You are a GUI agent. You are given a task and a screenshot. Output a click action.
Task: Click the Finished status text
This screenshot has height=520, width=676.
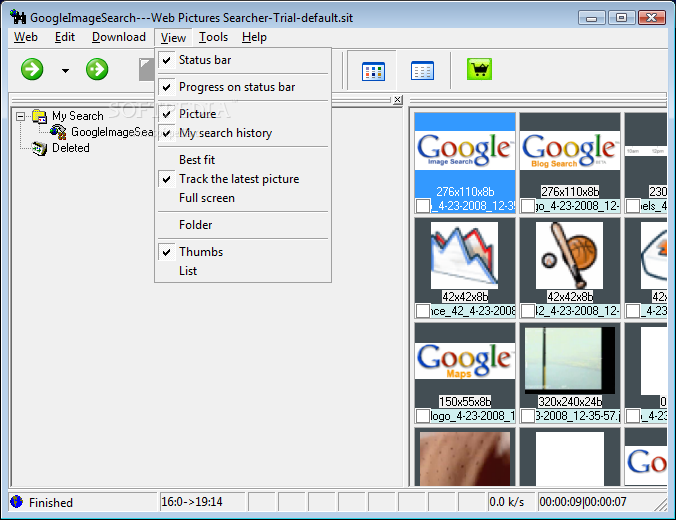point(51,502)
